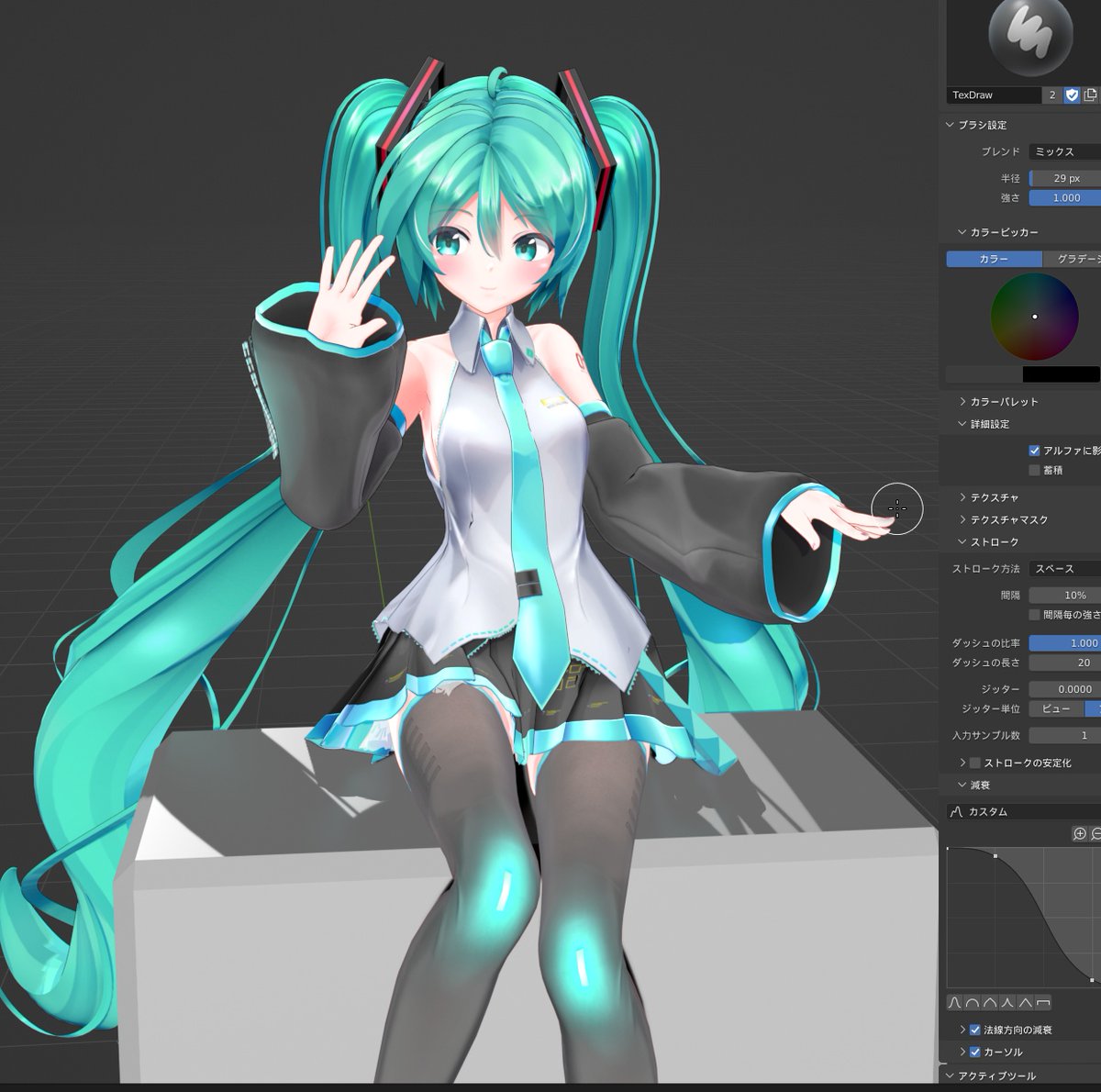The width and height of the screenshot is (1101, 1092).
Task: Collapse the ストローク section
Action: (962, 542)
